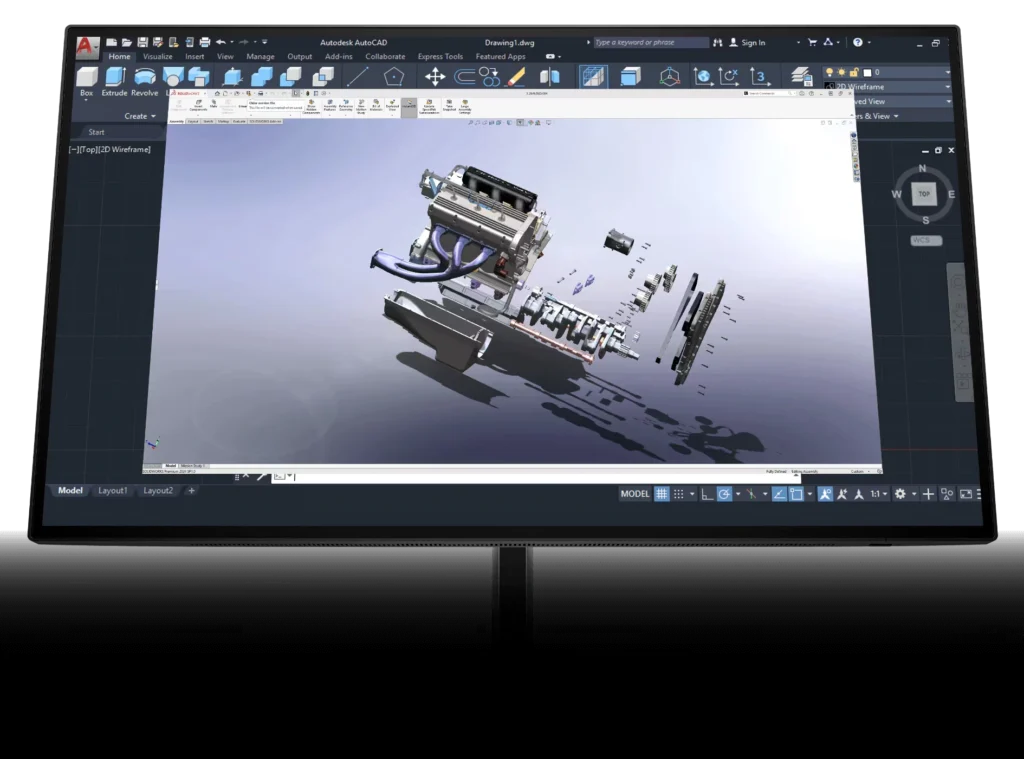Open the Box tool dropdown arrow
The image size is (1024, 759).
click(x=86, y=101)
